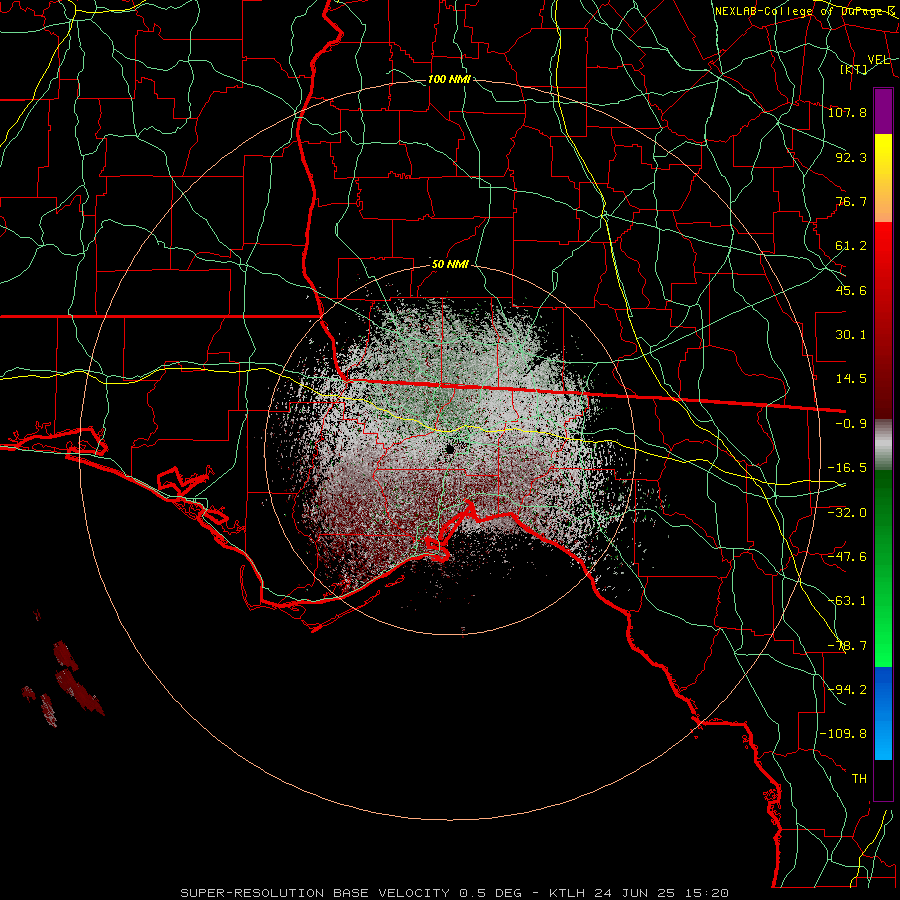Click the 100 NMI range ring label

point(449,79)
